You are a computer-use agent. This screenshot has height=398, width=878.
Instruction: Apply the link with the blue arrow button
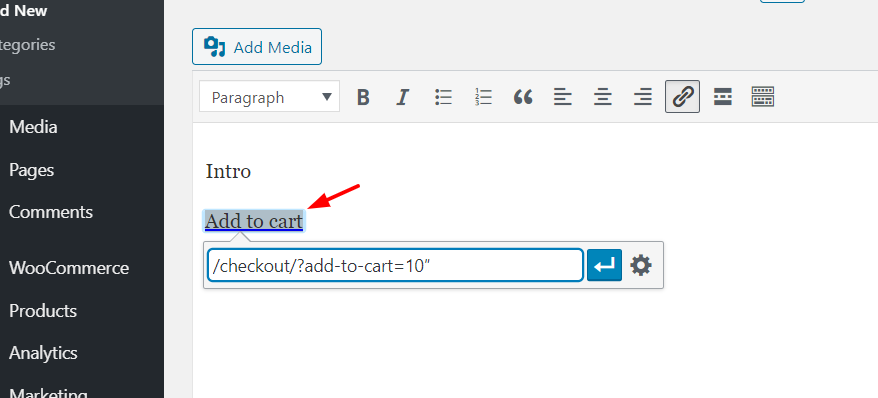[x=604, y=265]
